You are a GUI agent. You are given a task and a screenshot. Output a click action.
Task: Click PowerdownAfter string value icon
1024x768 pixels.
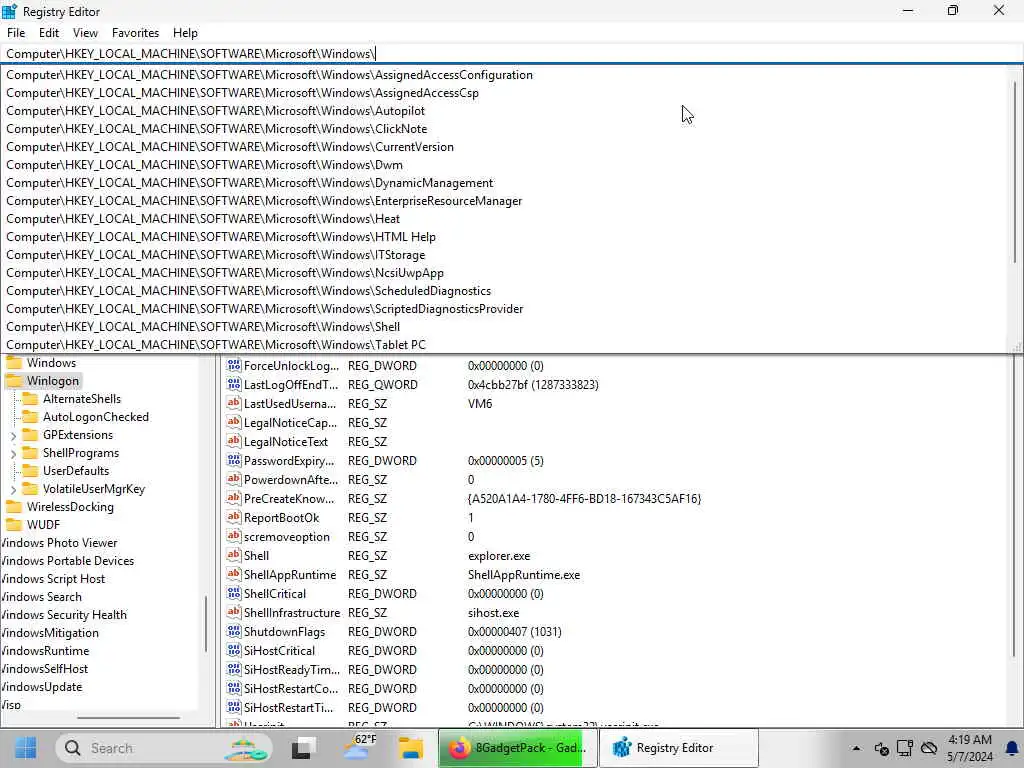233,479
